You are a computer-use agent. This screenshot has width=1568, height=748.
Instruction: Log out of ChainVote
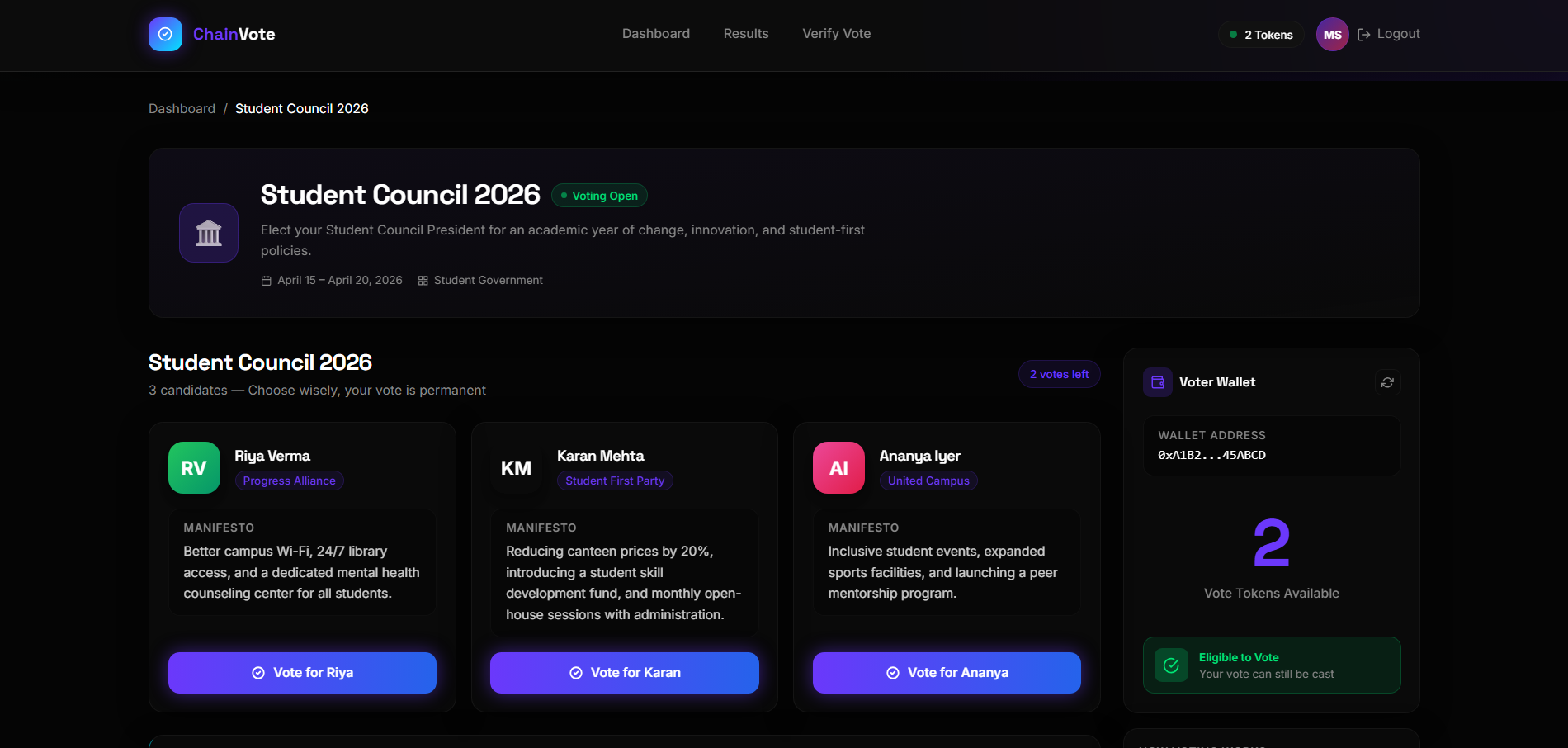[x=1389, y=34]
